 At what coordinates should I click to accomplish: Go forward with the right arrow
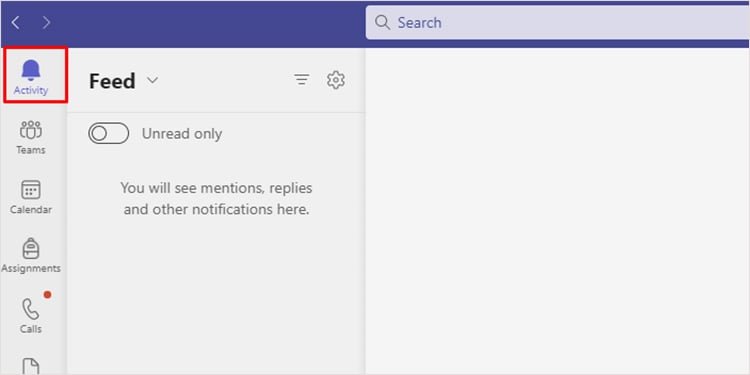46,22
